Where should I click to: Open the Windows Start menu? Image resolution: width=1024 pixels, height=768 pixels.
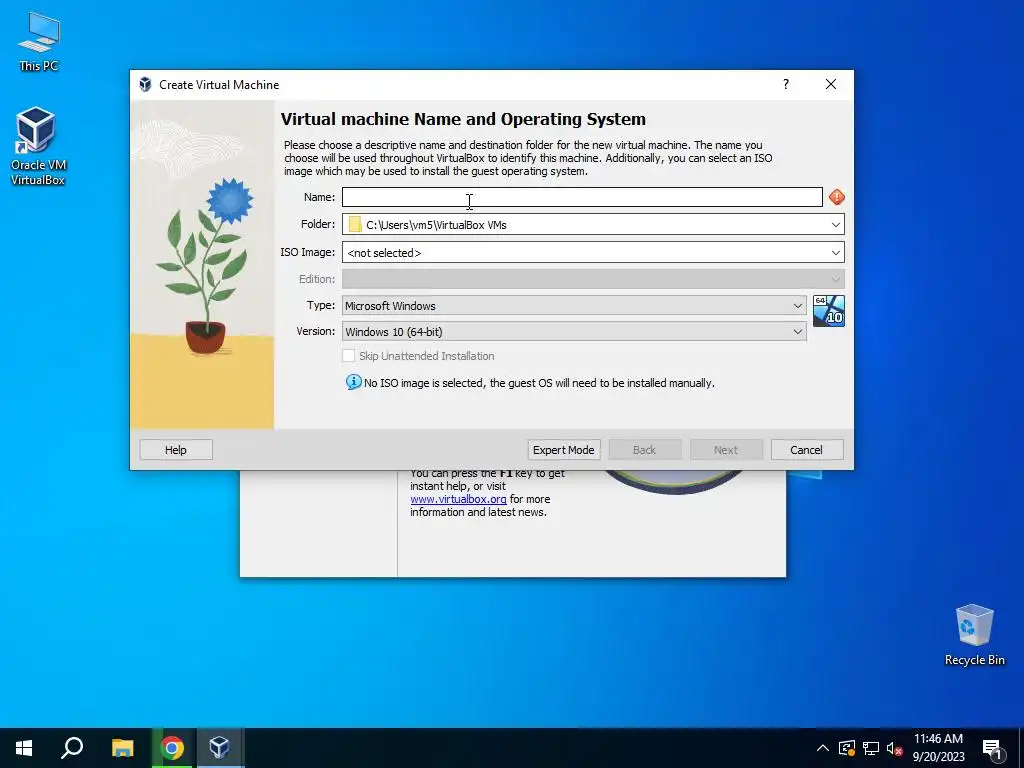click(24, 748)
